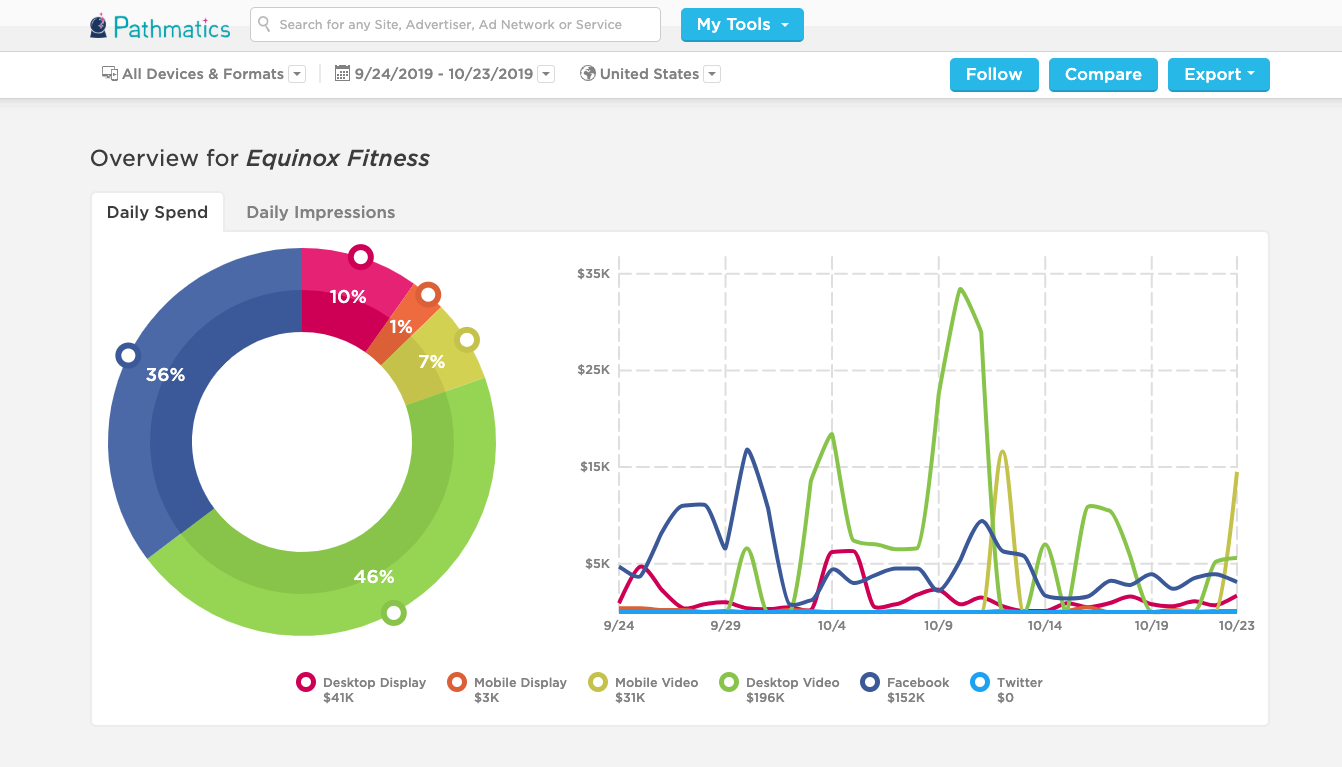Viewport: 1342px width, 767px height.
Task: Click the Facebook marker on donut chart
Action: [127, 355]
